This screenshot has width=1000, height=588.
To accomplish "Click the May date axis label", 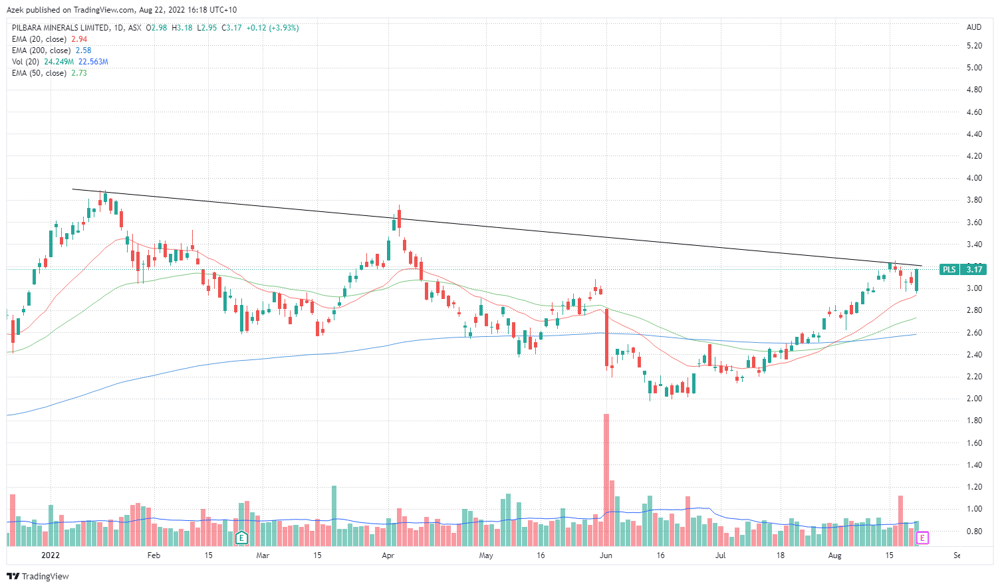I will coord(486,555).
